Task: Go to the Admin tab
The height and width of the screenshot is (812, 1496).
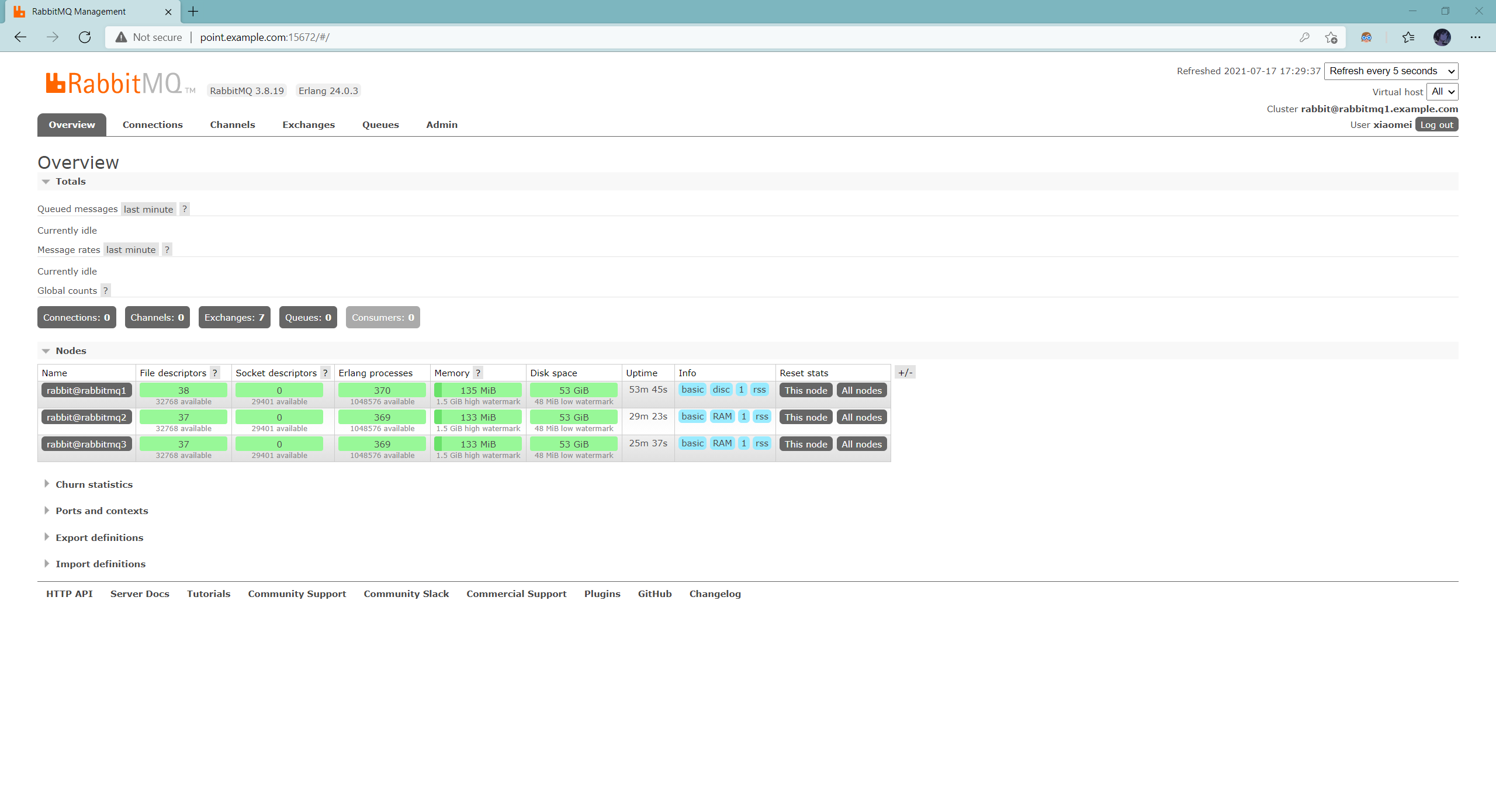Action: click(442, 125)
